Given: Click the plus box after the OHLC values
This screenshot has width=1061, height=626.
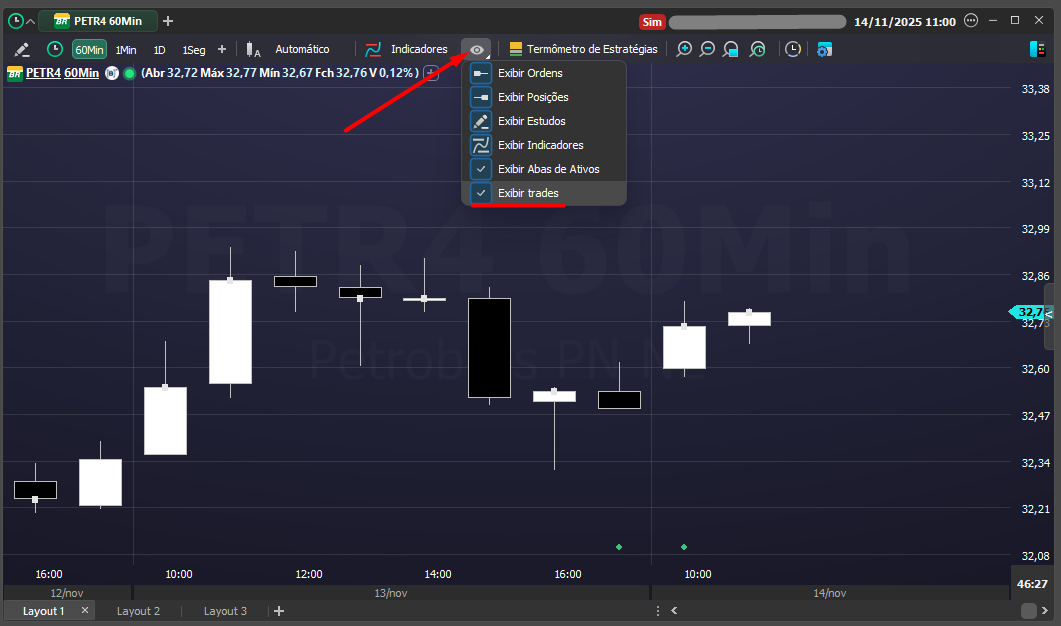Looking at the screenshot, I should point(430,73).
